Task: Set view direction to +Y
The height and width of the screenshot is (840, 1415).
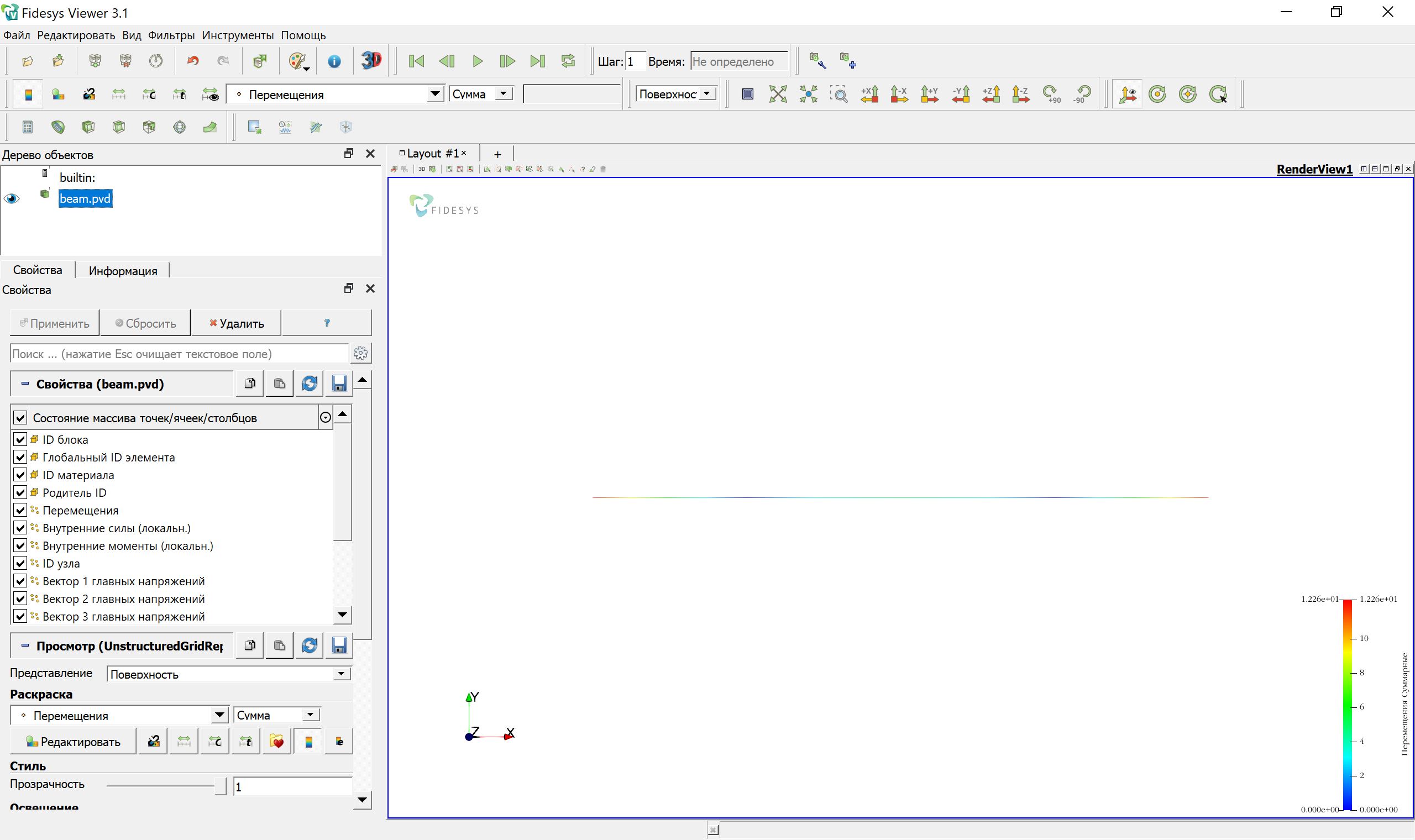Action: click(x=929, y=94)
